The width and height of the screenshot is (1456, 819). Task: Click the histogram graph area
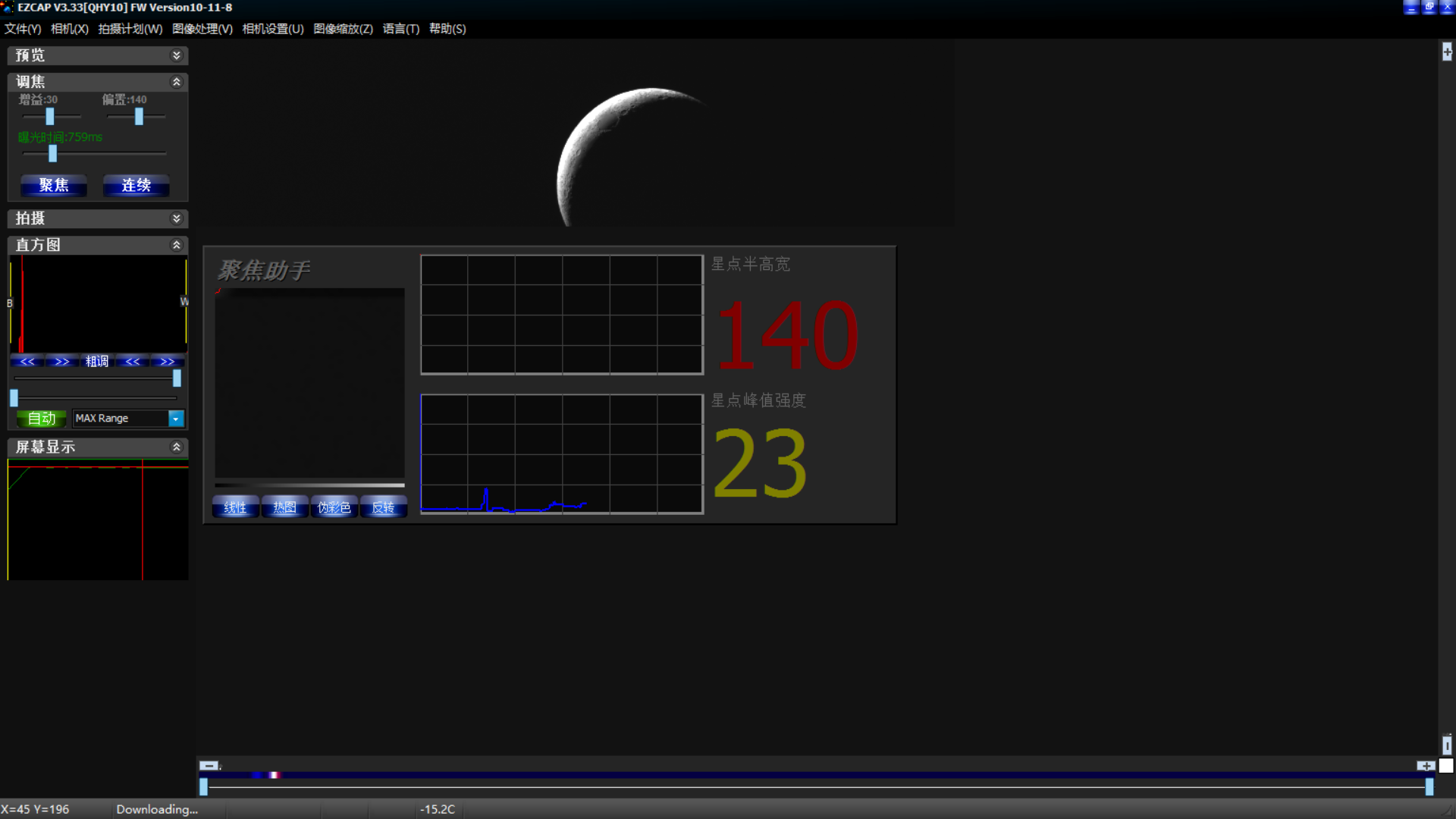tap(98, 304)
